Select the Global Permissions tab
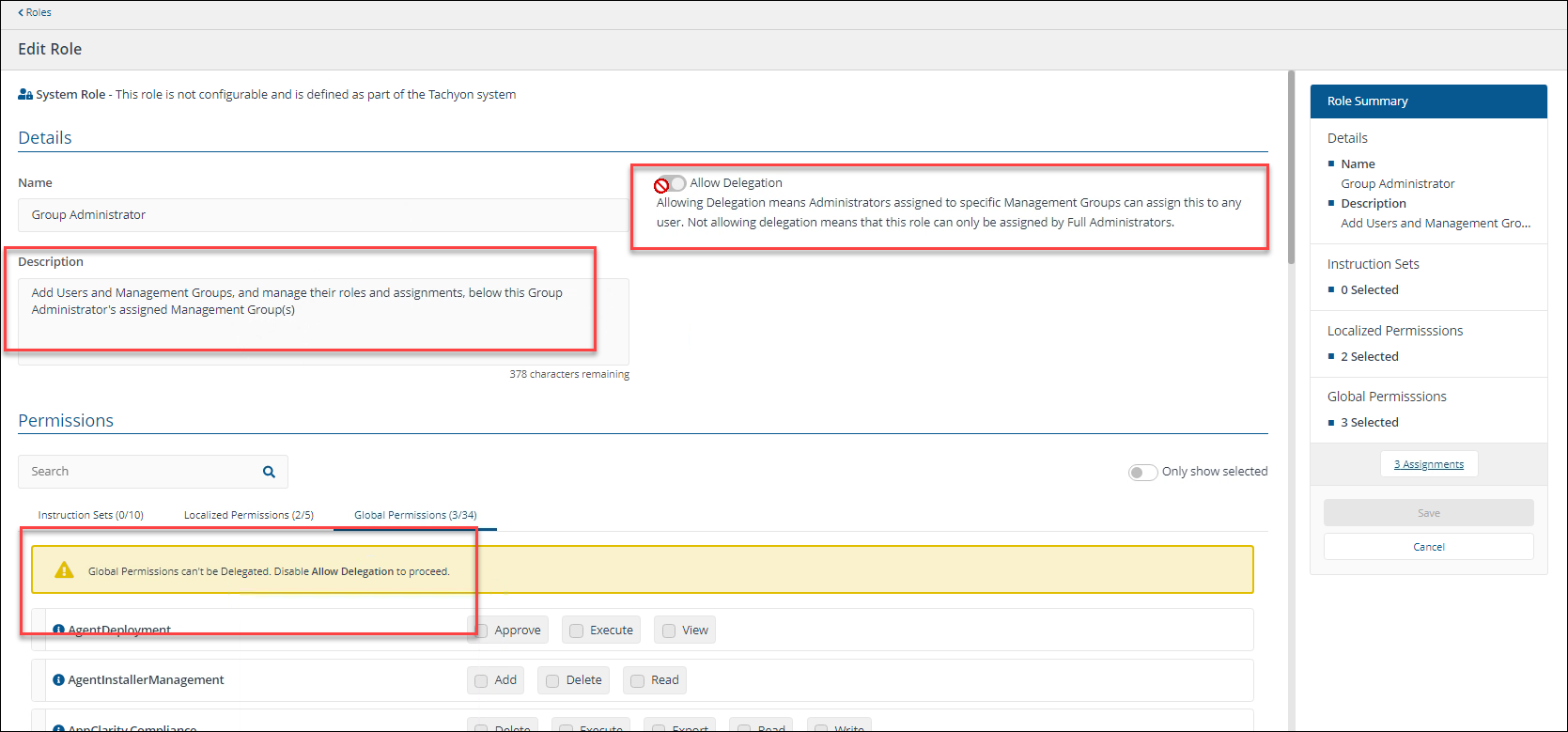This screenshot has height=732, width=1568. click(x=415, y=515)
